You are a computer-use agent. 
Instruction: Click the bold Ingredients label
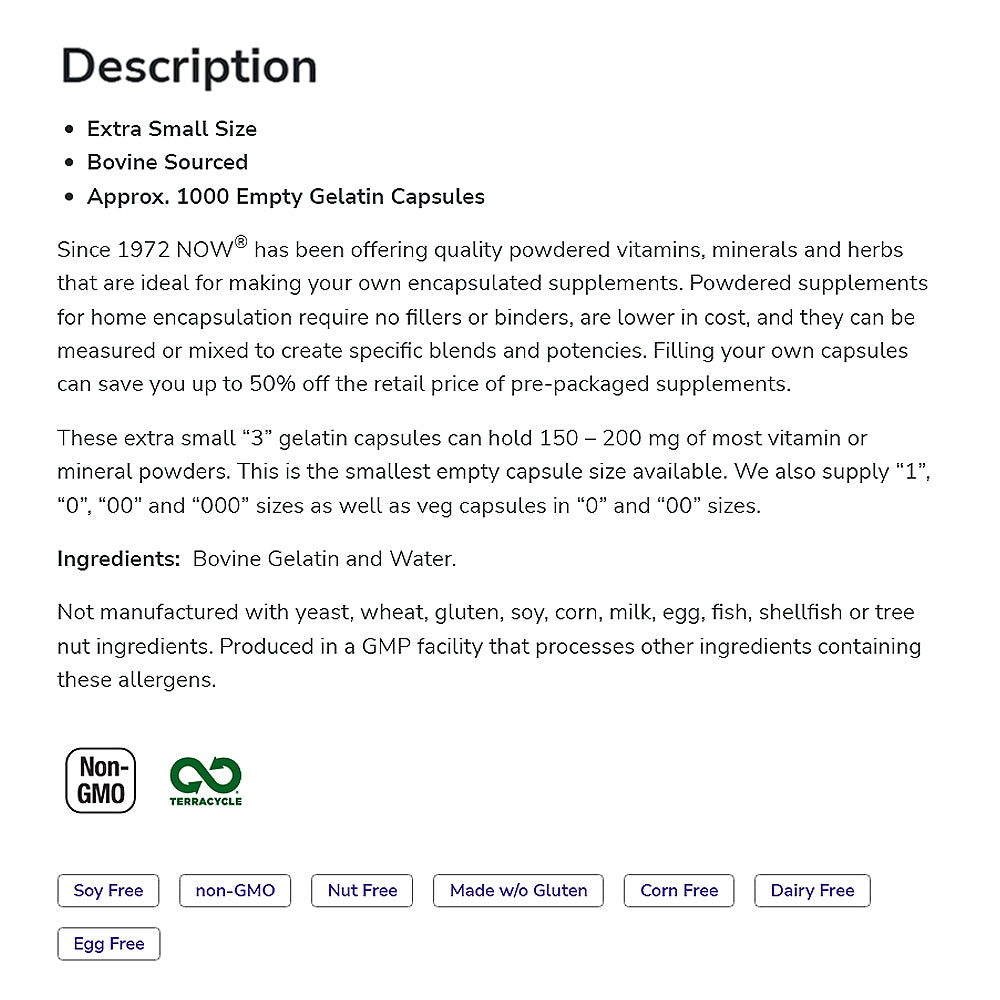[x=118, y=559]
